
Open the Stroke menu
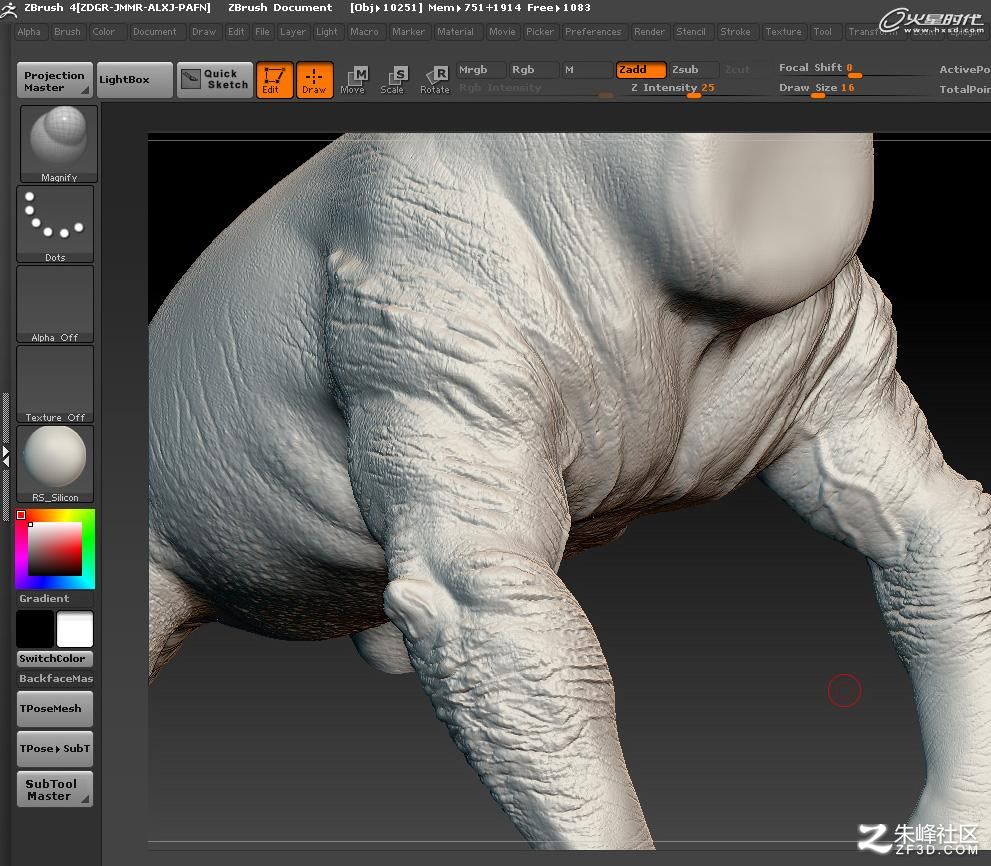pyautogui.click(x=736, y=32)
